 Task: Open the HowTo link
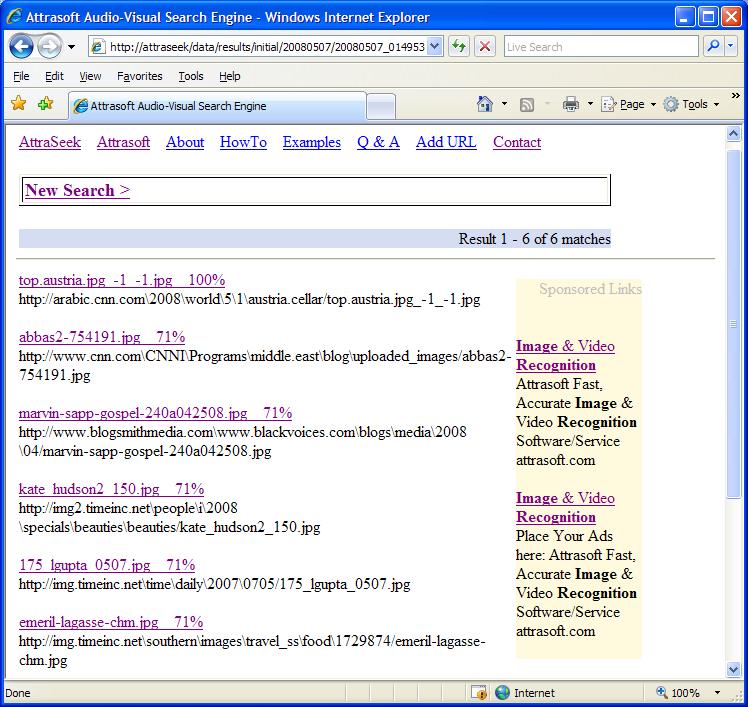(x=243, y=142)
